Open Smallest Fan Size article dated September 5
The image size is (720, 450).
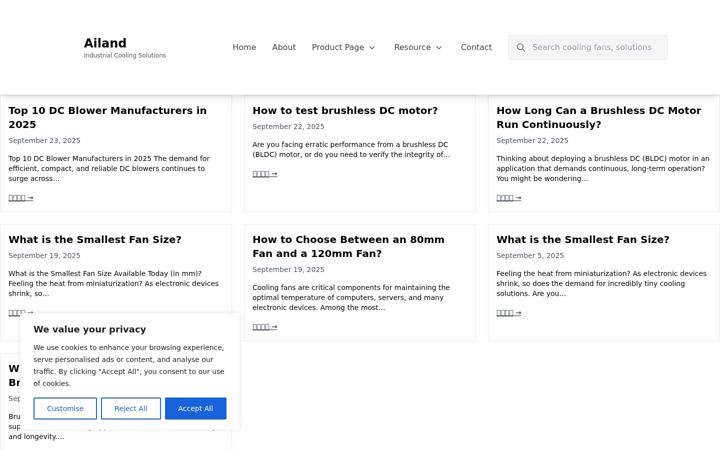(x=583, y=240)
